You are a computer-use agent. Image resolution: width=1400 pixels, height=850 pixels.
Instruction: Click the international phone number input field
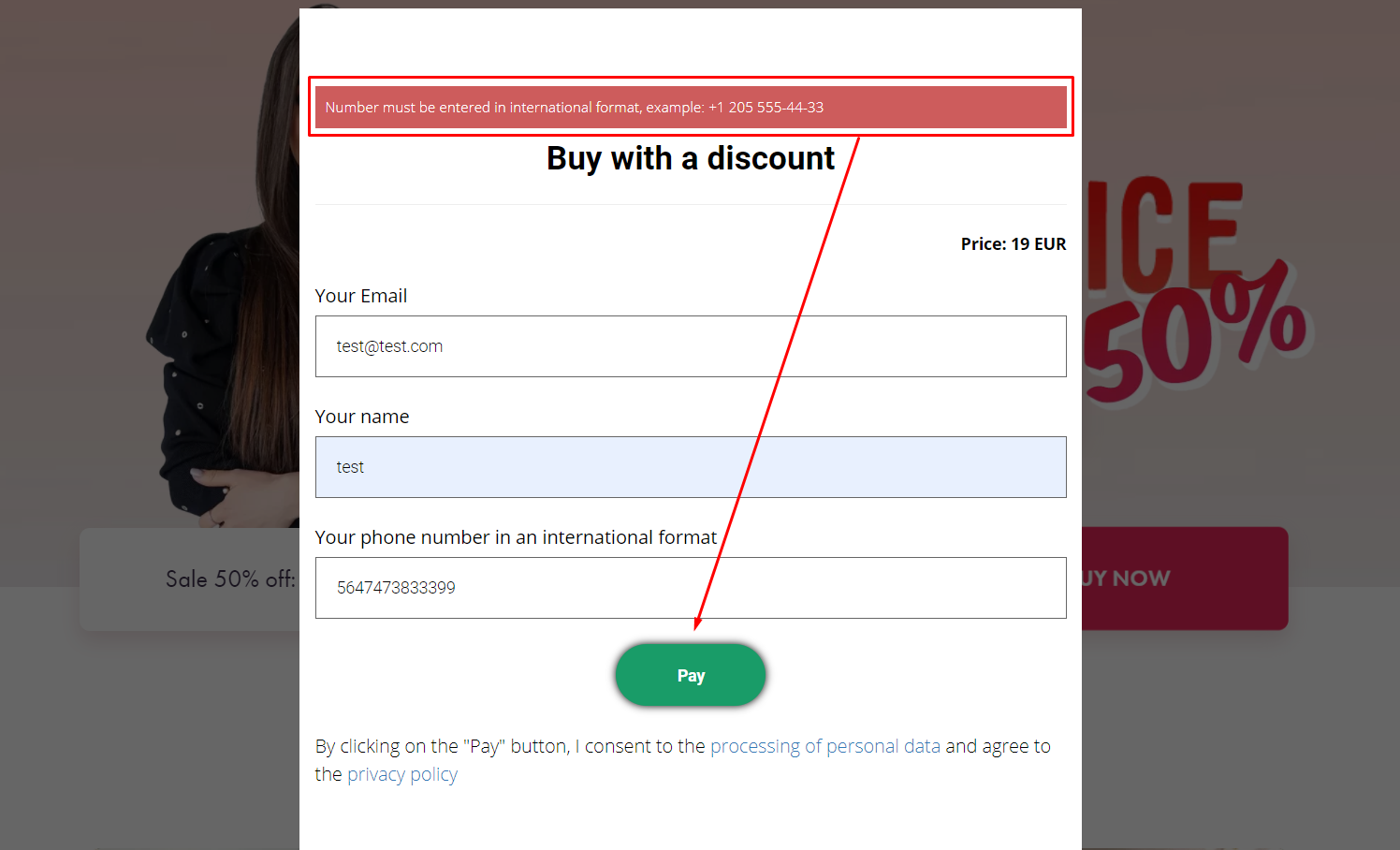(x=690, y=588)
